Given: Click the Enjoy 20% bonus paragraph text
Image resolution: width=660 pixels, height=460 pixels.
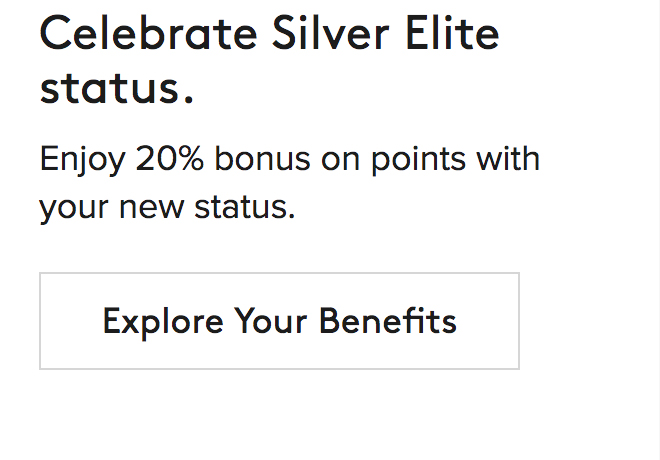Looking at the screenshot, I should (x=289, y=184).
